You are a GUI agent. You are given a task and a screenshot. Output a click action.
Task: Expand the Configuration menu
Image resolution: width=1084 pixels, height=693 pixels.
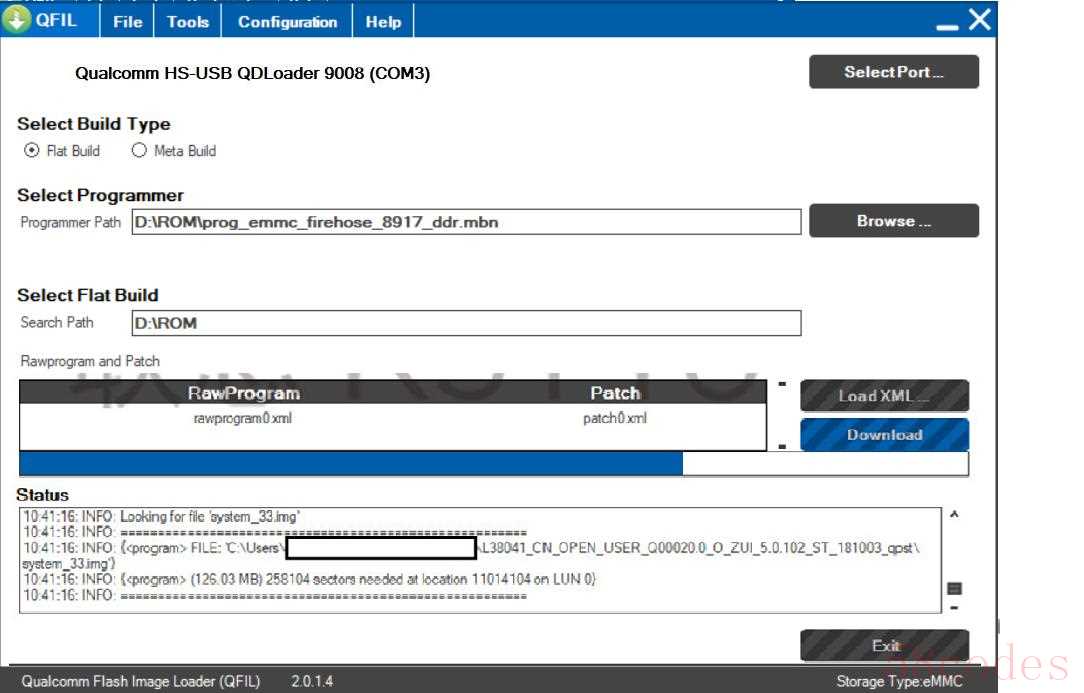click(287, 21)
